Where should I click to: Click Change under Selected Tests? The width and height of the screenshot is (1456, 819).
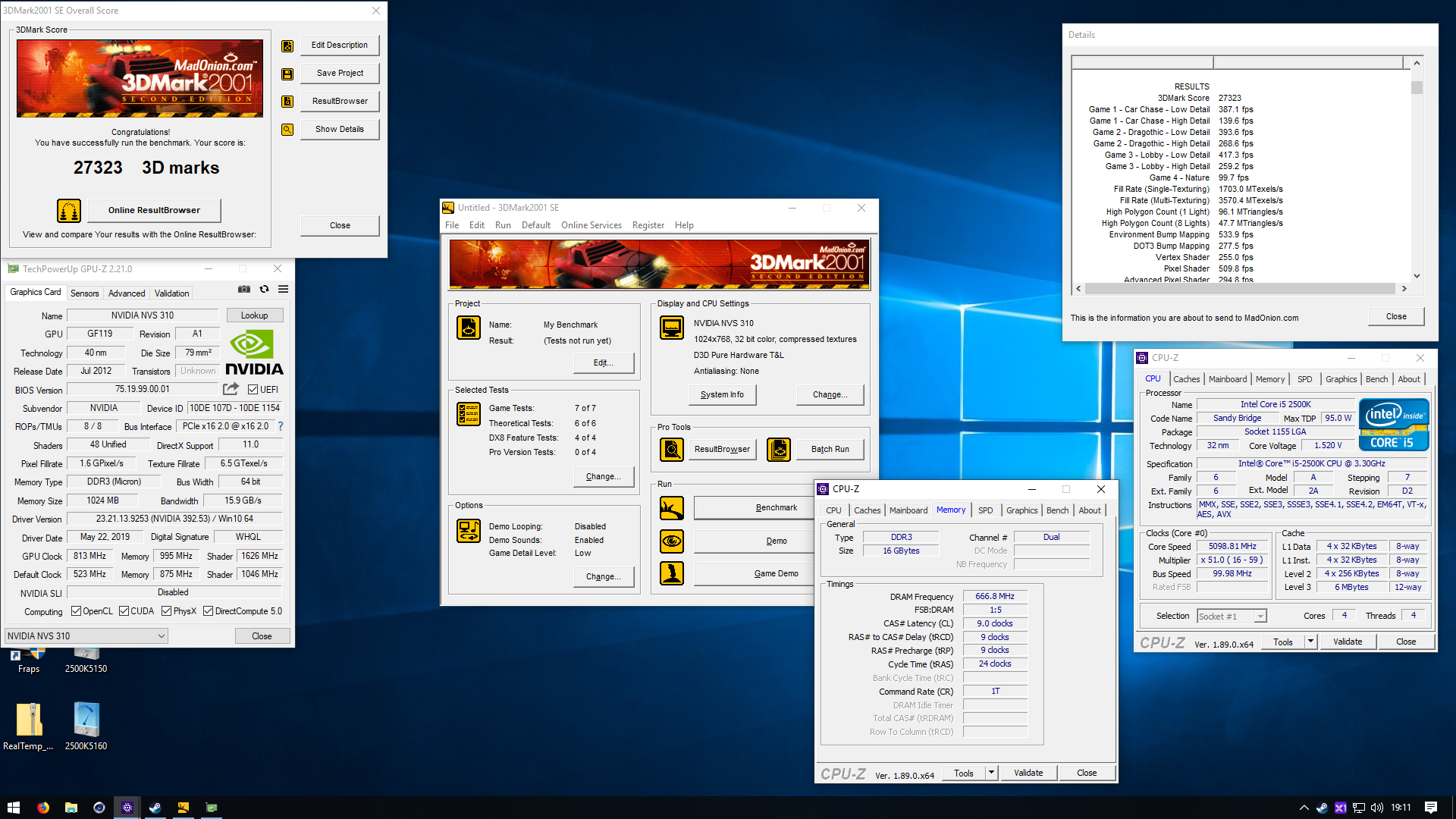coord(604,476)
